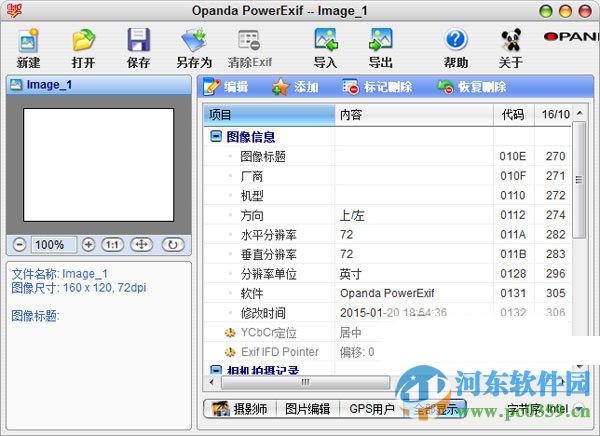Screen dimensions: 600x436
Task: Set preview to 1:1 size
Action: 112,245
